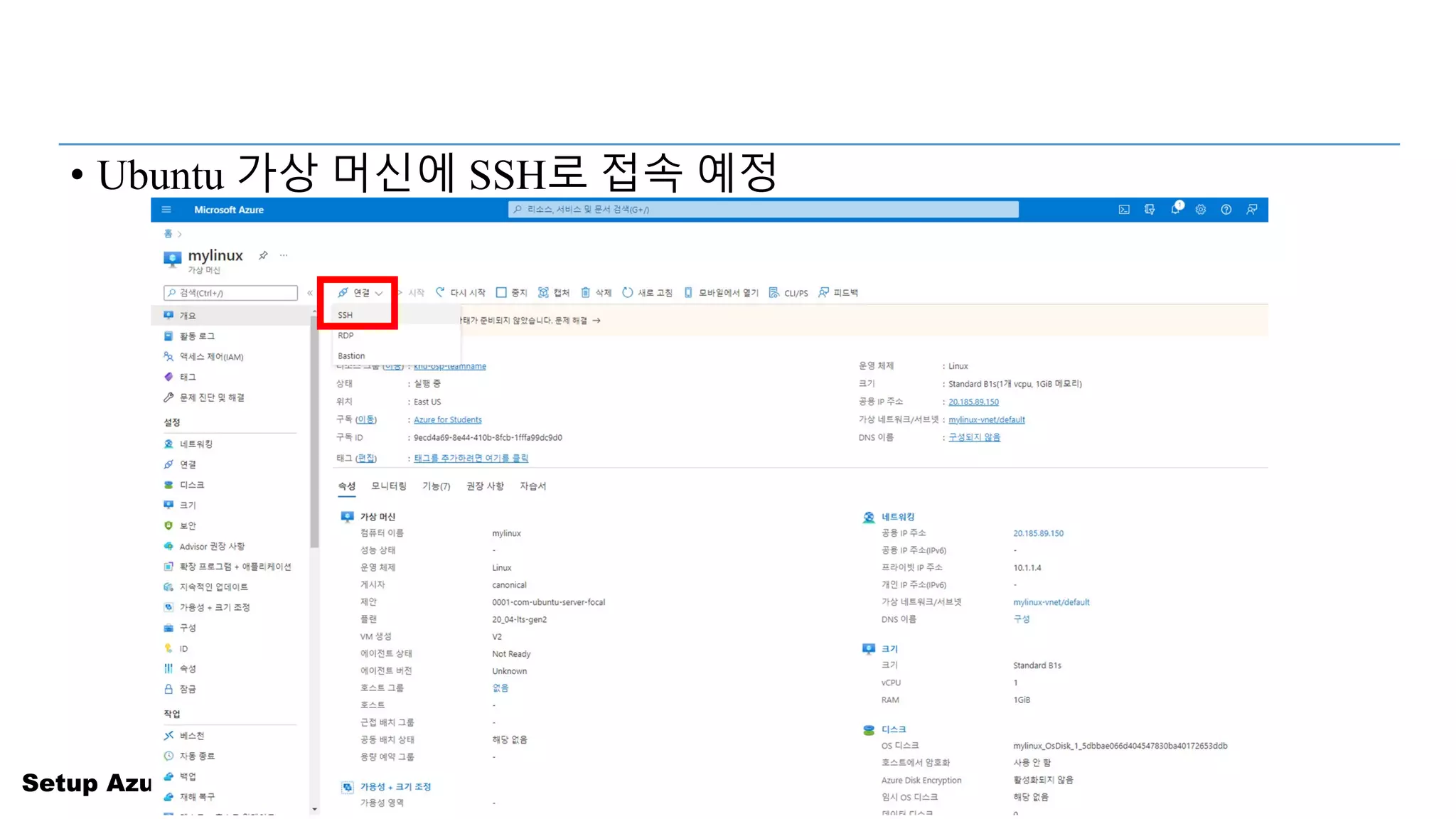Open the notifications bell
1456x819 pixels.
1176,209
